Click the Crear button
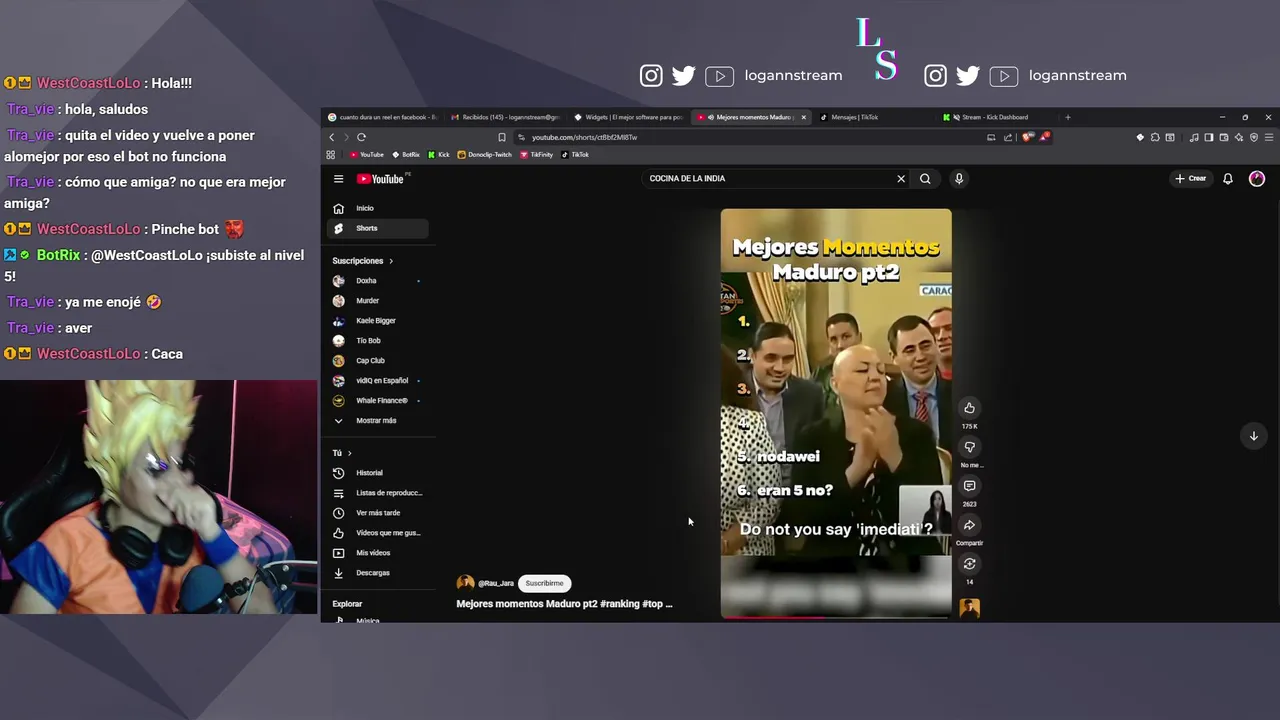The height and width of the screenshot is (720, 1280). [x=1191, y=179]
